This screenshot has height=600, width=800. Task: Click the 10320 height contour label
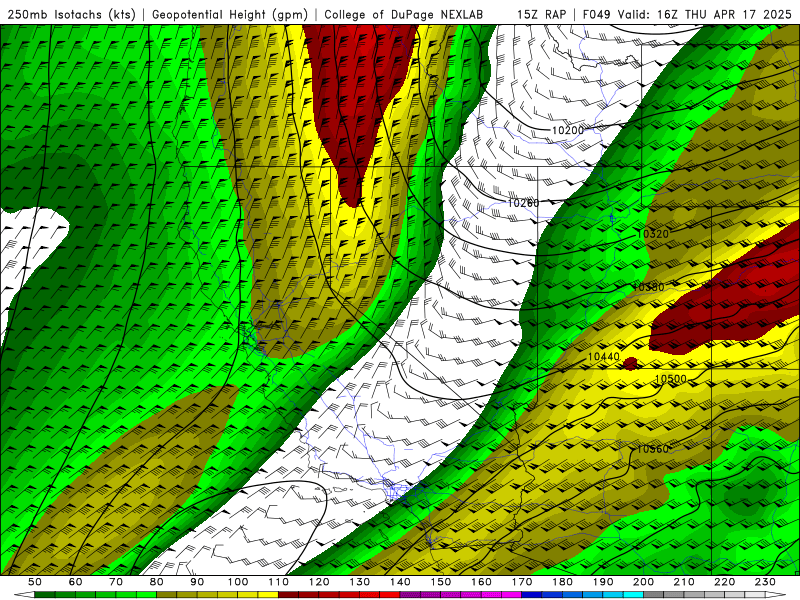tap(653, 234)
